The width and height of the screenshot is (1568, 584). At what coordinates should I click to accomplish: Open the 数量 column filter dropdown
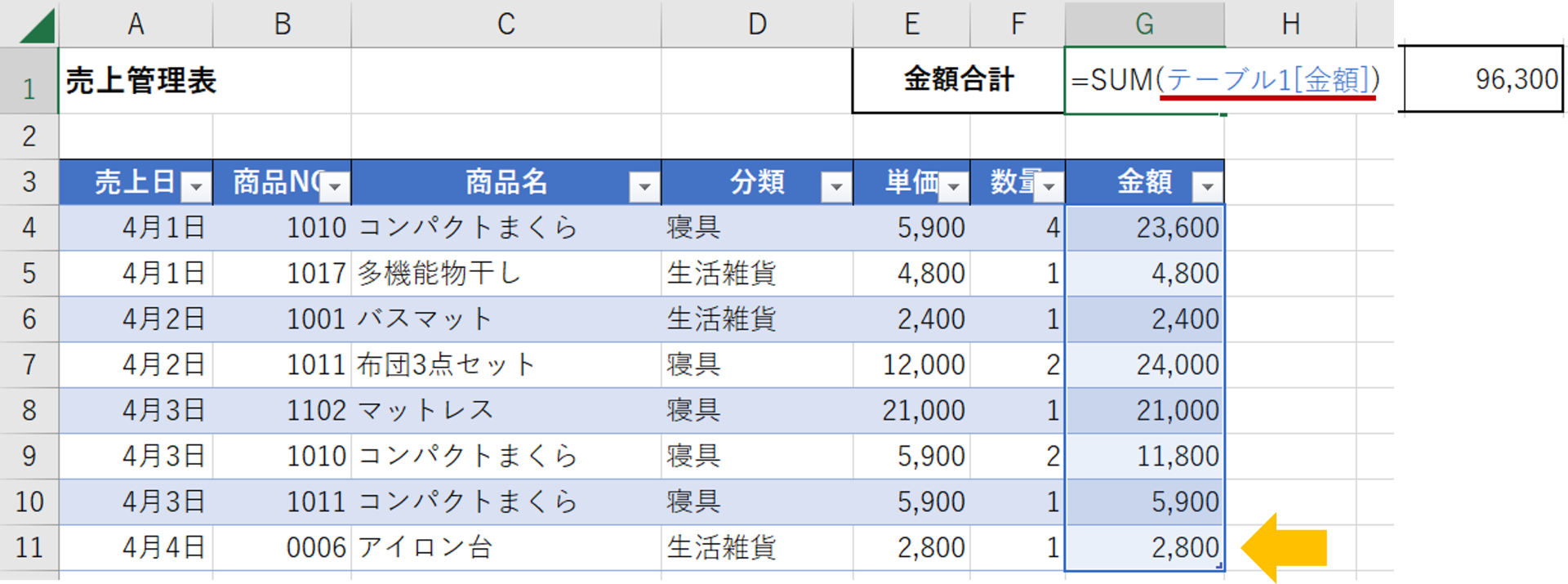pyautogui.click(x=1049, y=187)
